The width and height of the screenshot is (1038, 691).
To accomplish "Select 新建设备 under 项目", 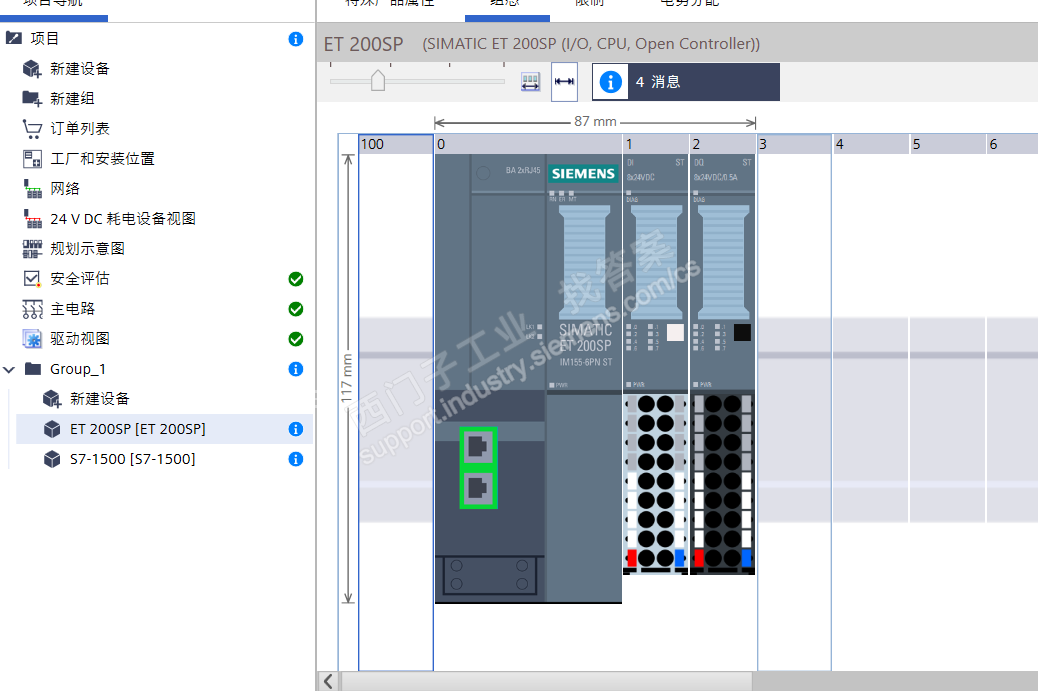I will pyautogui.click(x=79, y=69).
